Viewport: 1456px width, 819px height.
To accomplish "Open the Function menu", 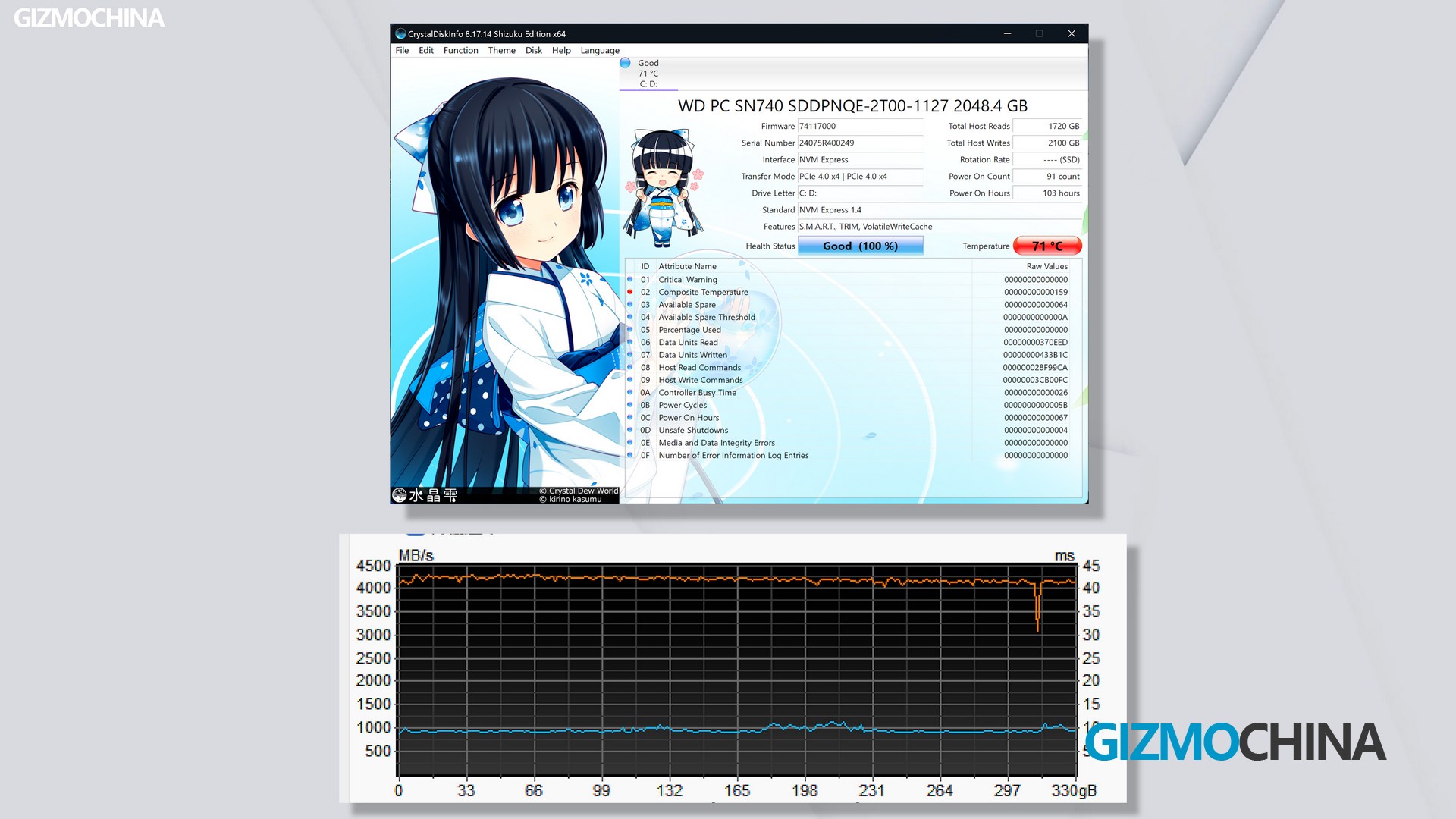I will tap(460, 50).
